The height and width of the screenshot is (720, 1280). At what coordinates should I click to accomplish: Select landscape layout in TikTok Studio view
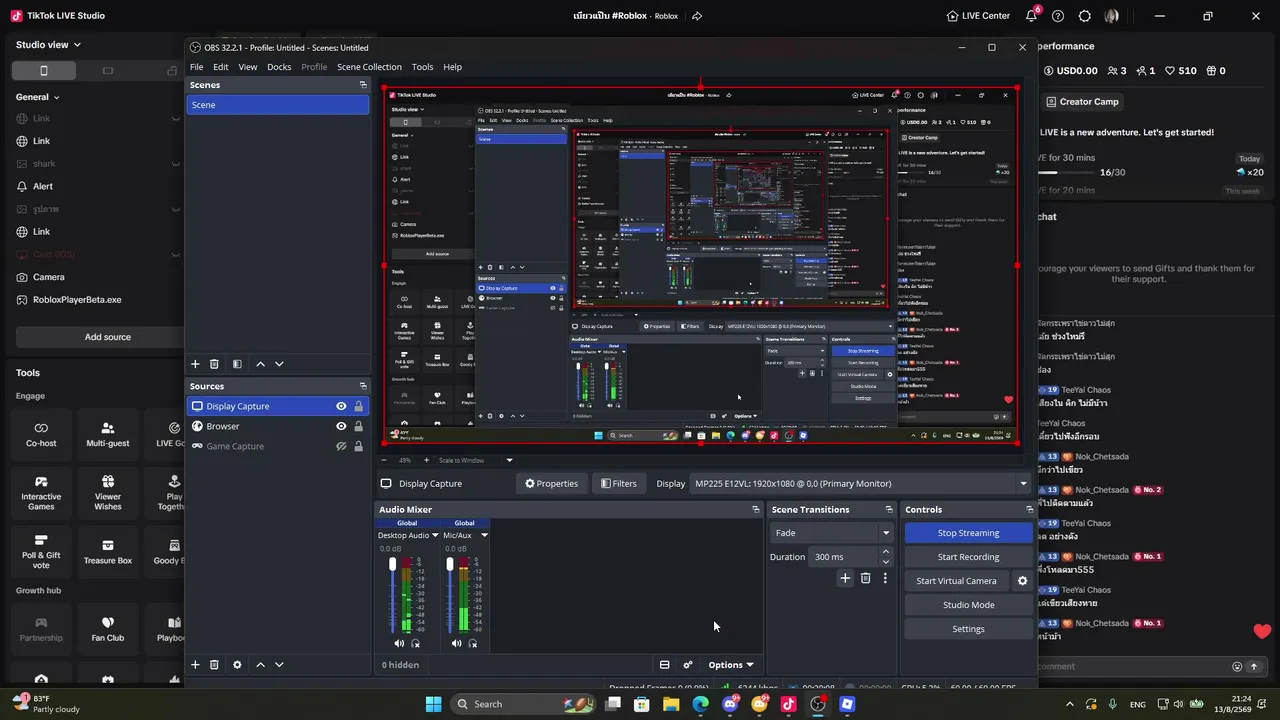tap(108, 71)
